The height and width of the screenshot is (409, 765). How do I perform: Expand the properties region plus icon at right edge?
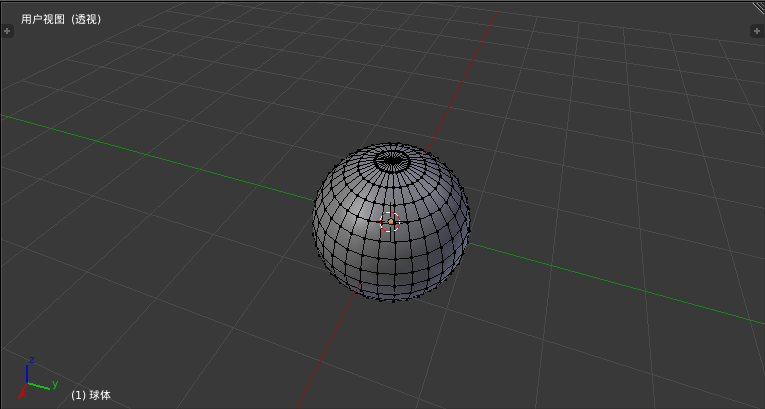pyautogui.click(x=757, y=31)
